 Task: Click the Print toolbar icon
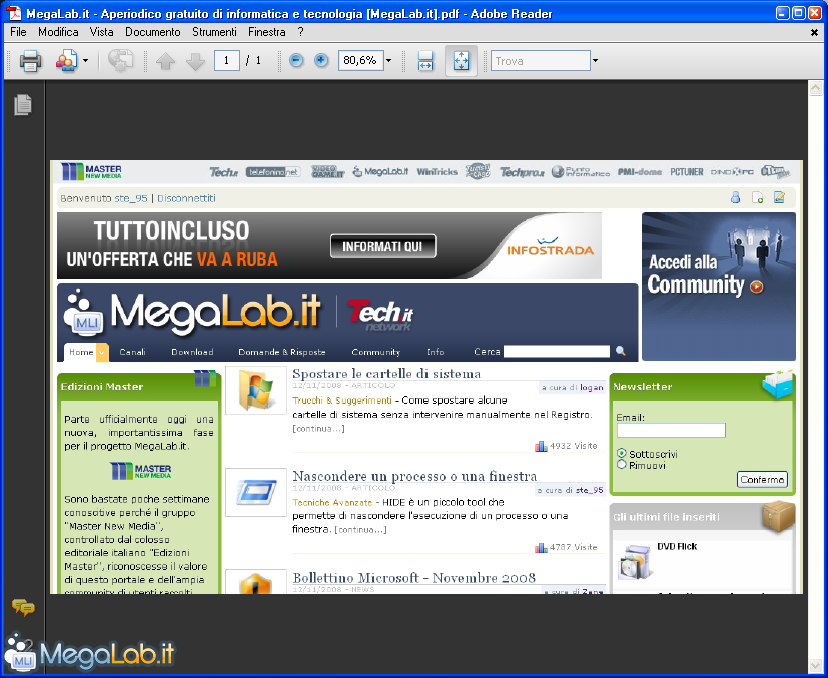(30, 61)
